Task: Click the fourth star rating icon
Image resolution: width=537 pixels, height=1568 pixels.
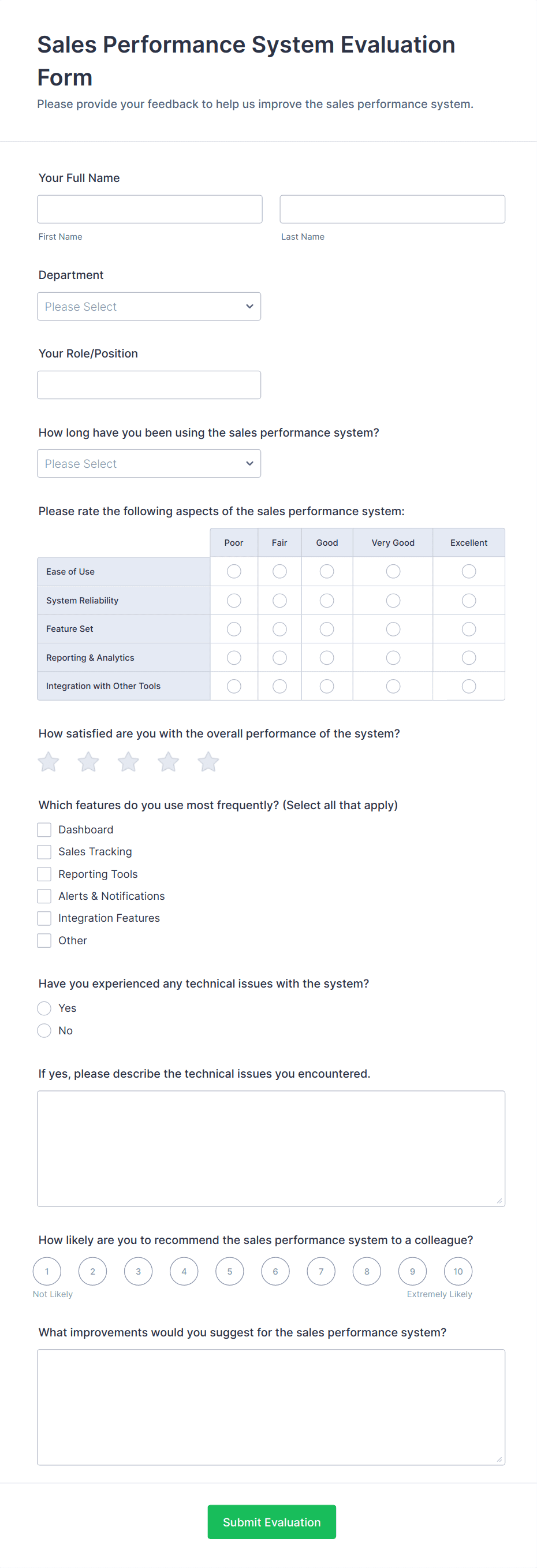Action: coord(168,762)
